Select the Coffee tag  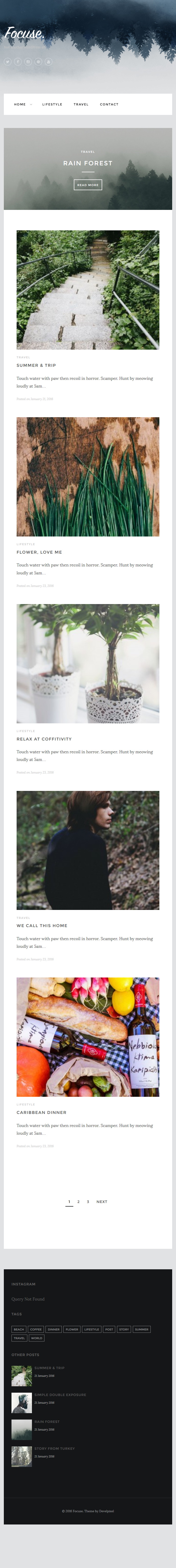(x=36, y=1329)
